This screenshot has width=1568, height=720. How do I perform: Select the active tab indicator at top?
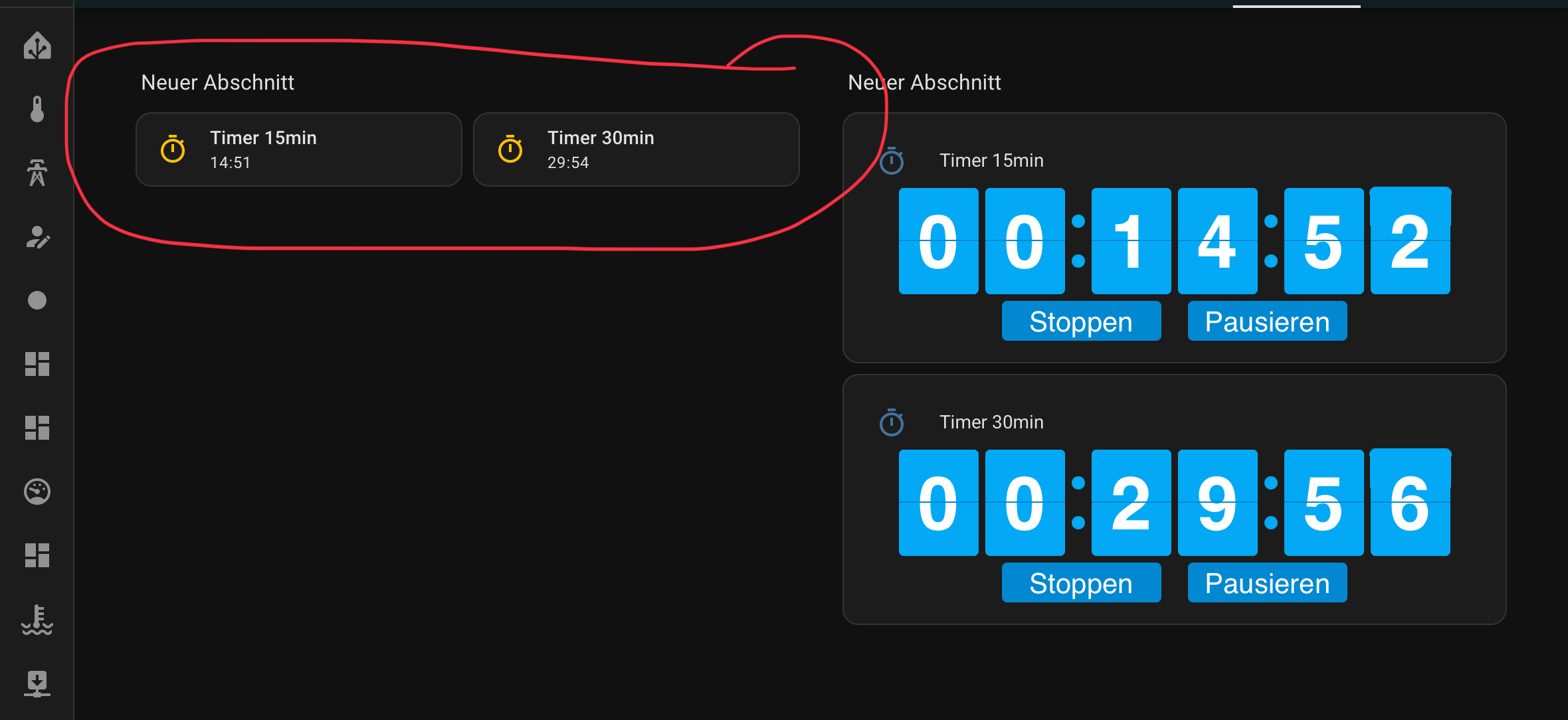pos(1296,6)
